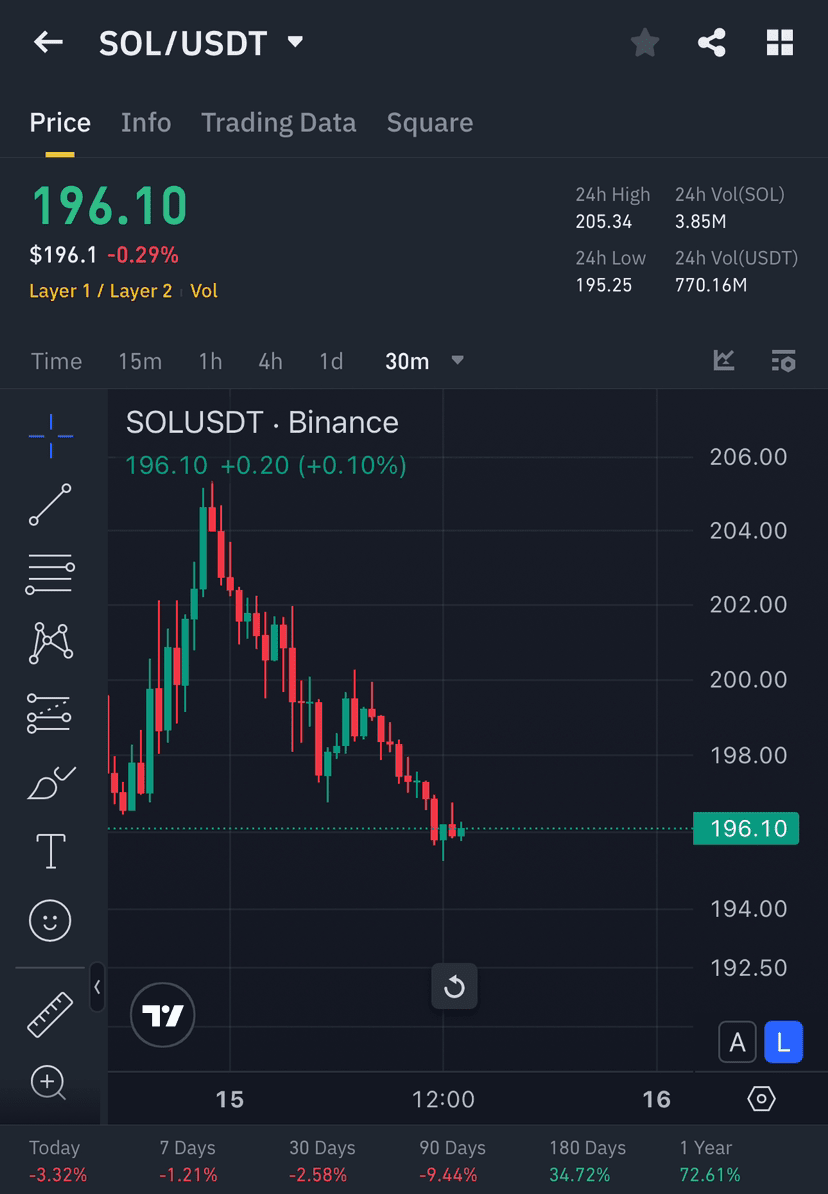The height and width of the screenshot is (1194, 828).
Task: Open chart indicators icon
Action: tap(724, 360)
